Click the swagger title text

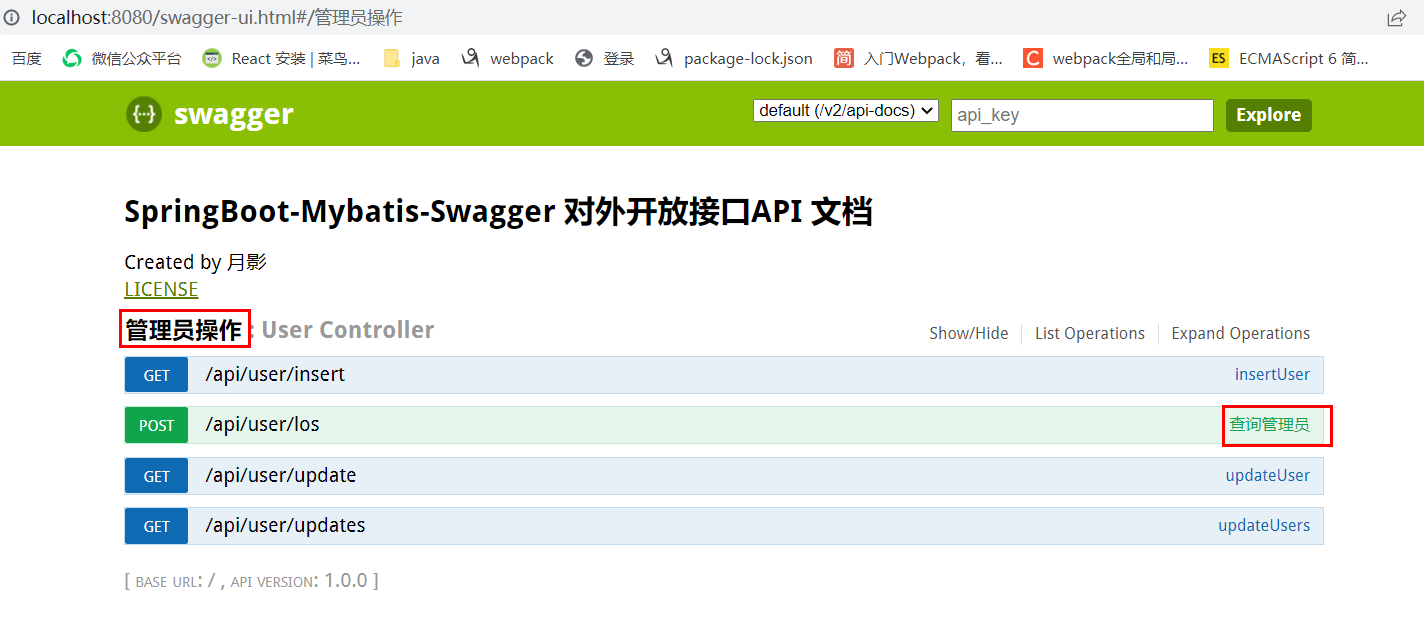234,114
